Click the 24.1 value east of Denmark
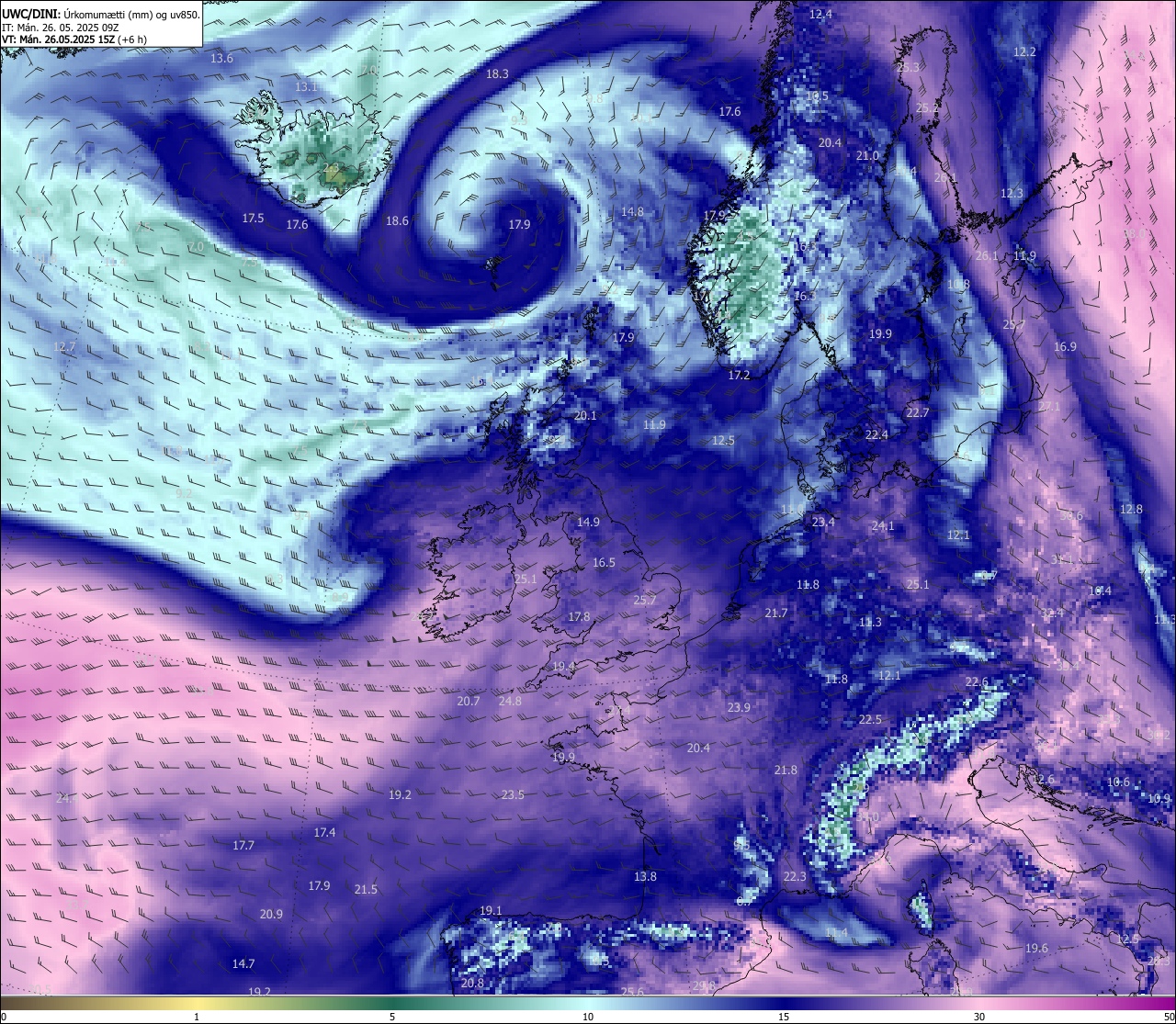Viewport: 1176px width, 1024px height. coord(883,526)
